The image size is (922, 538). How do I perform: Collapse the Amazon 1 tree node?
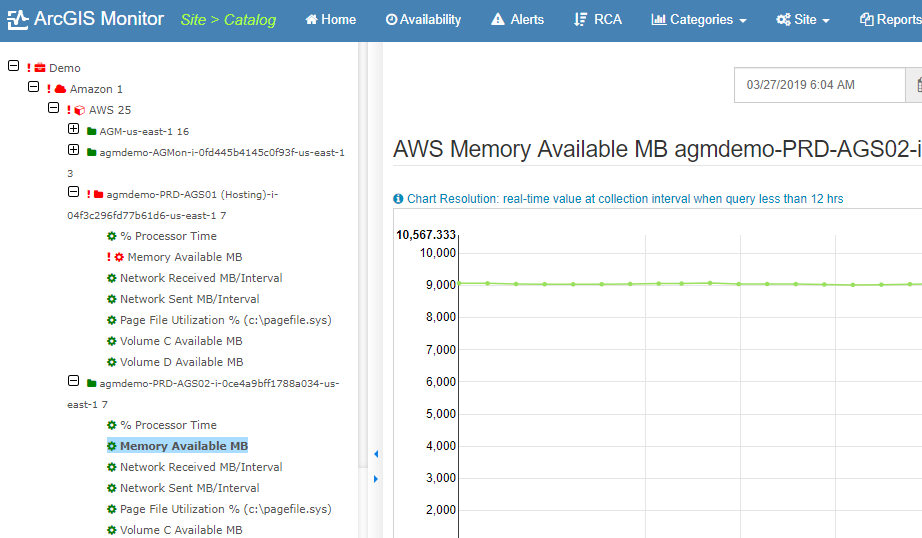coord(34,87)
